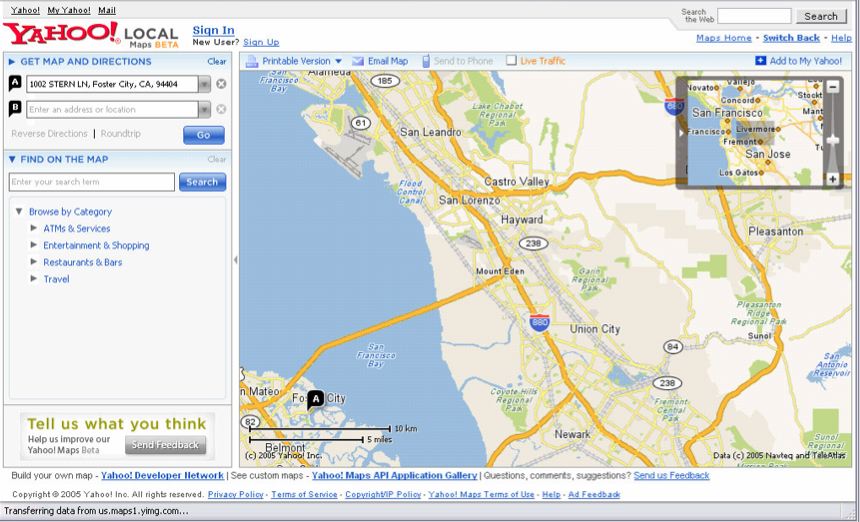Zoom in with the plus button on mini map
The height and width of the screenshot is (522, 860).
(x=833, y=179)
